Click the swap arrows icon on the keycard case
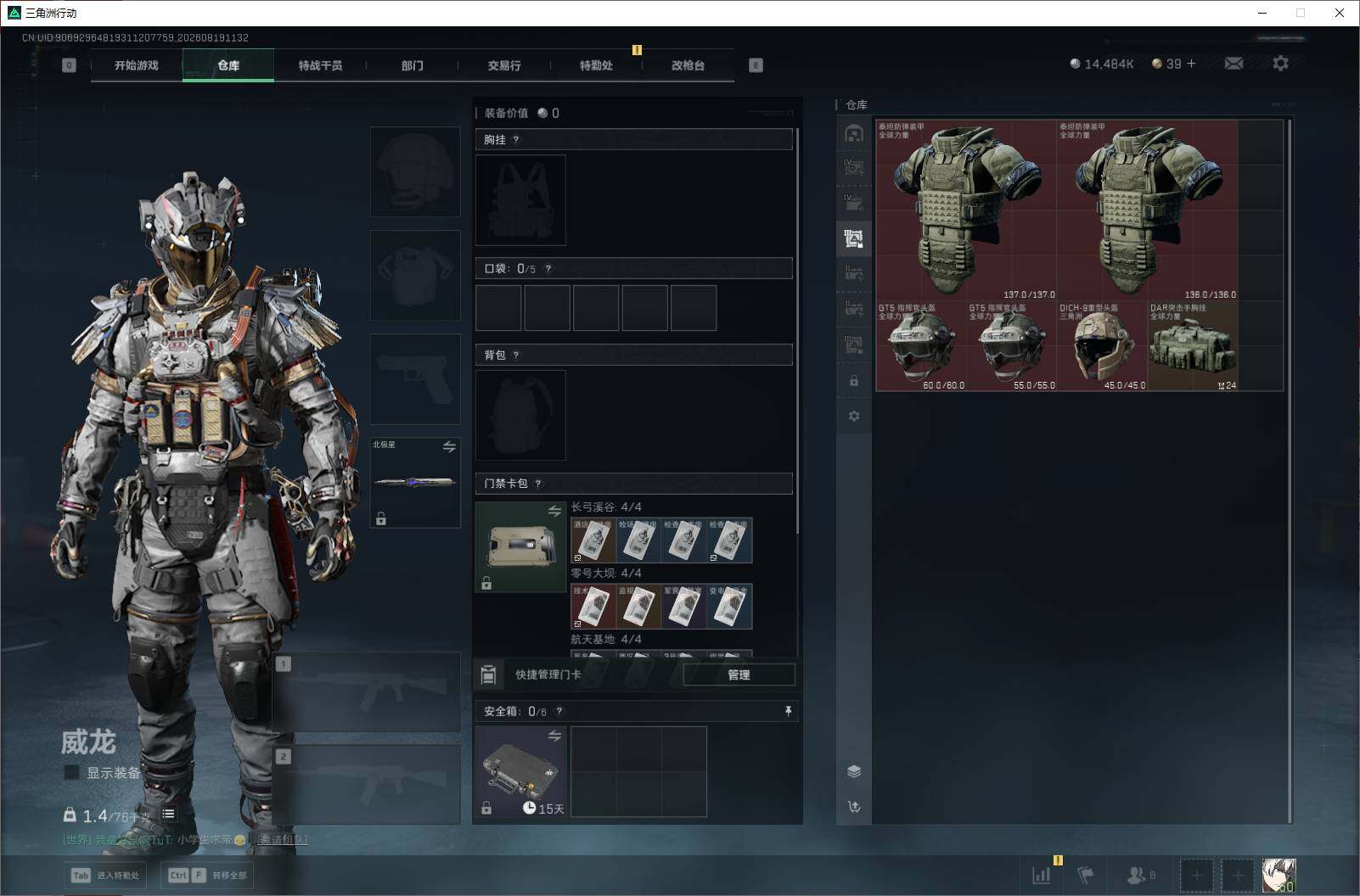The height and width of the screenshot is (896, 1360). tap(554, 511)
